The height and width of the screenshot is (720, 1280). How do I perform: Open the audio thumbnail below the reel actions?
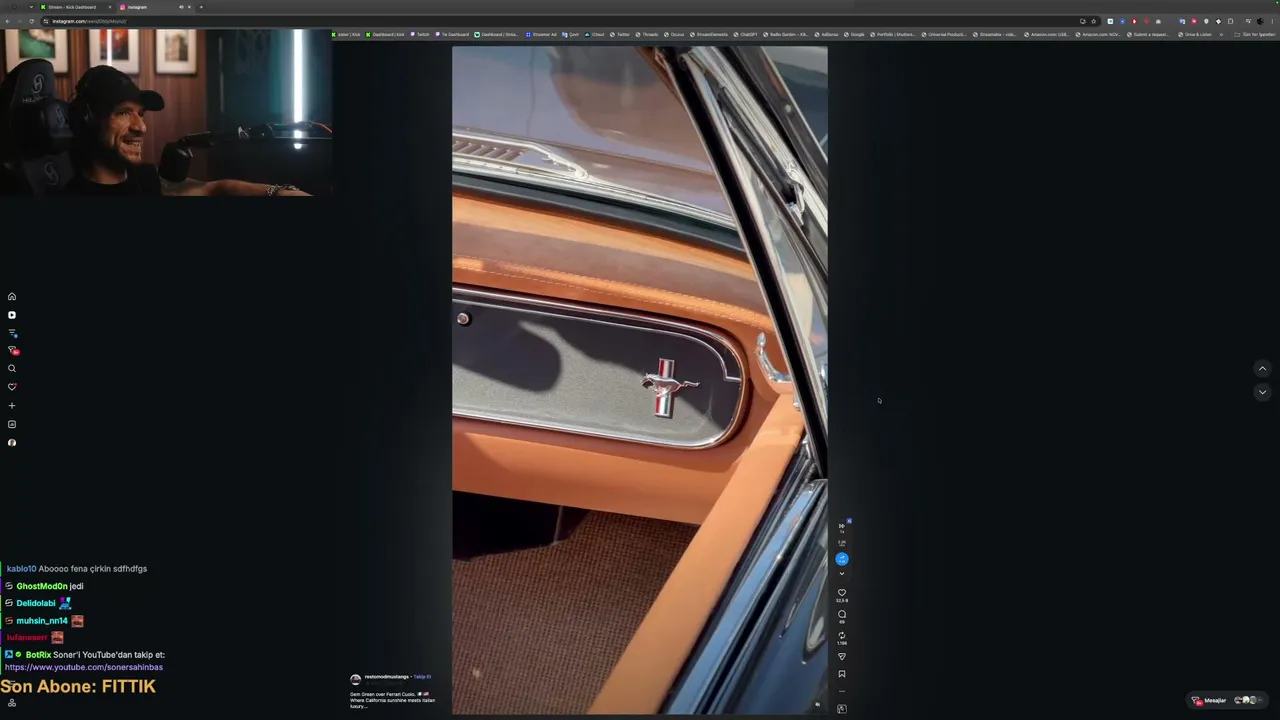coord(842,709)
